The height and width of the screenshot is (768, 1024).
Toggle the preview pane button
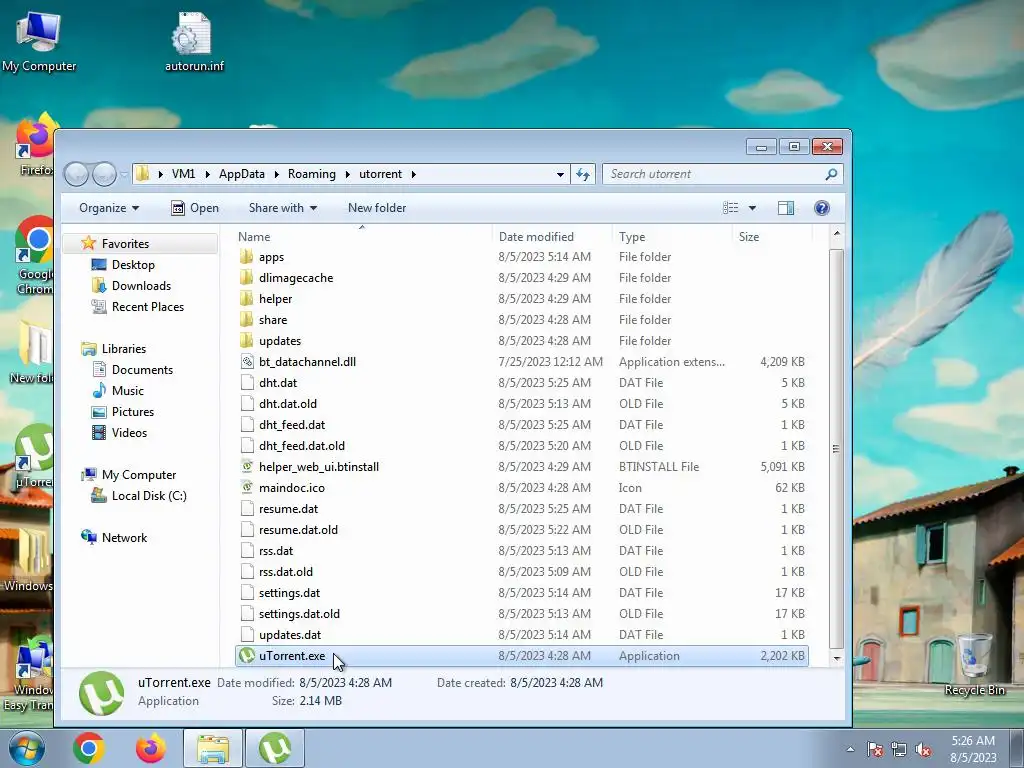pos(786,208)
